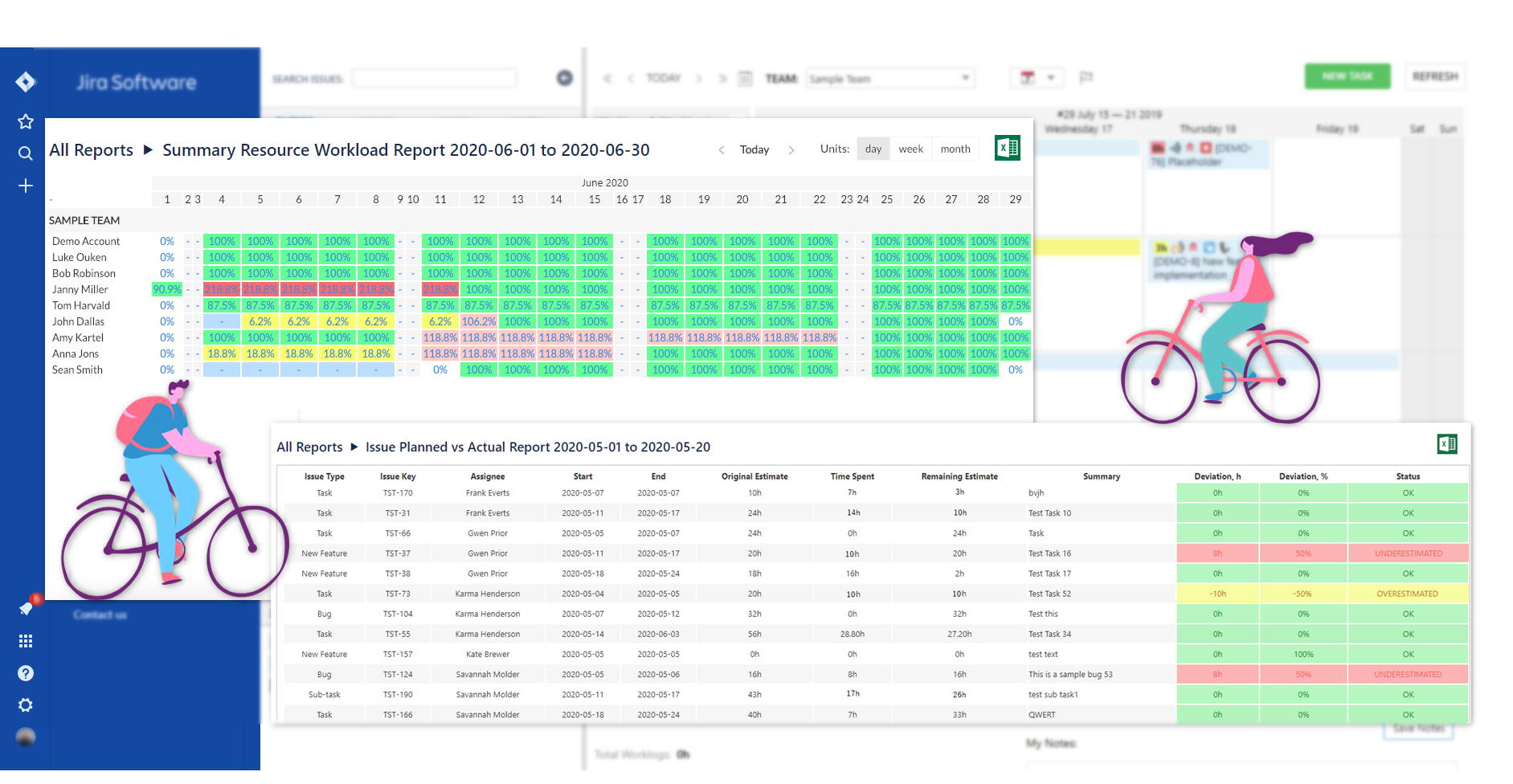Click the New Task button
Image resolution: width=1513 pixels, height=784 pixels.
point(1347,76)
